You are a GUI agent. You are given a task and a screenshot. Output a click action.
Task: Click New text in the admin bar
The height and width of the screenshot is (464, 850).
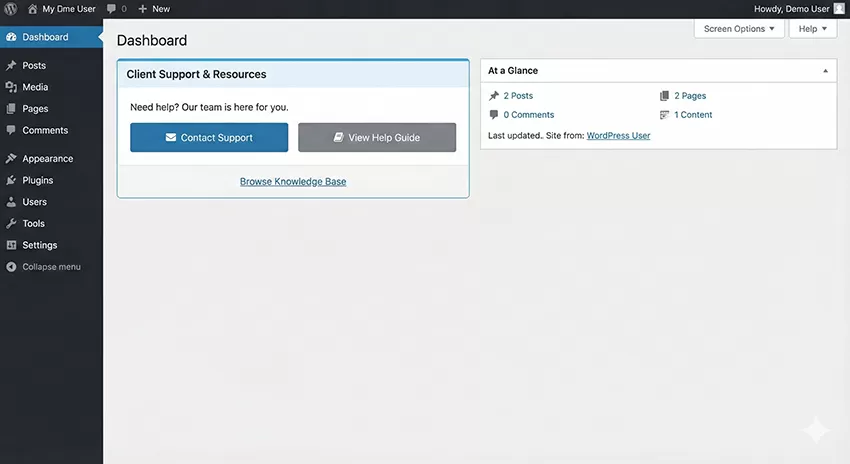[160, 9]
